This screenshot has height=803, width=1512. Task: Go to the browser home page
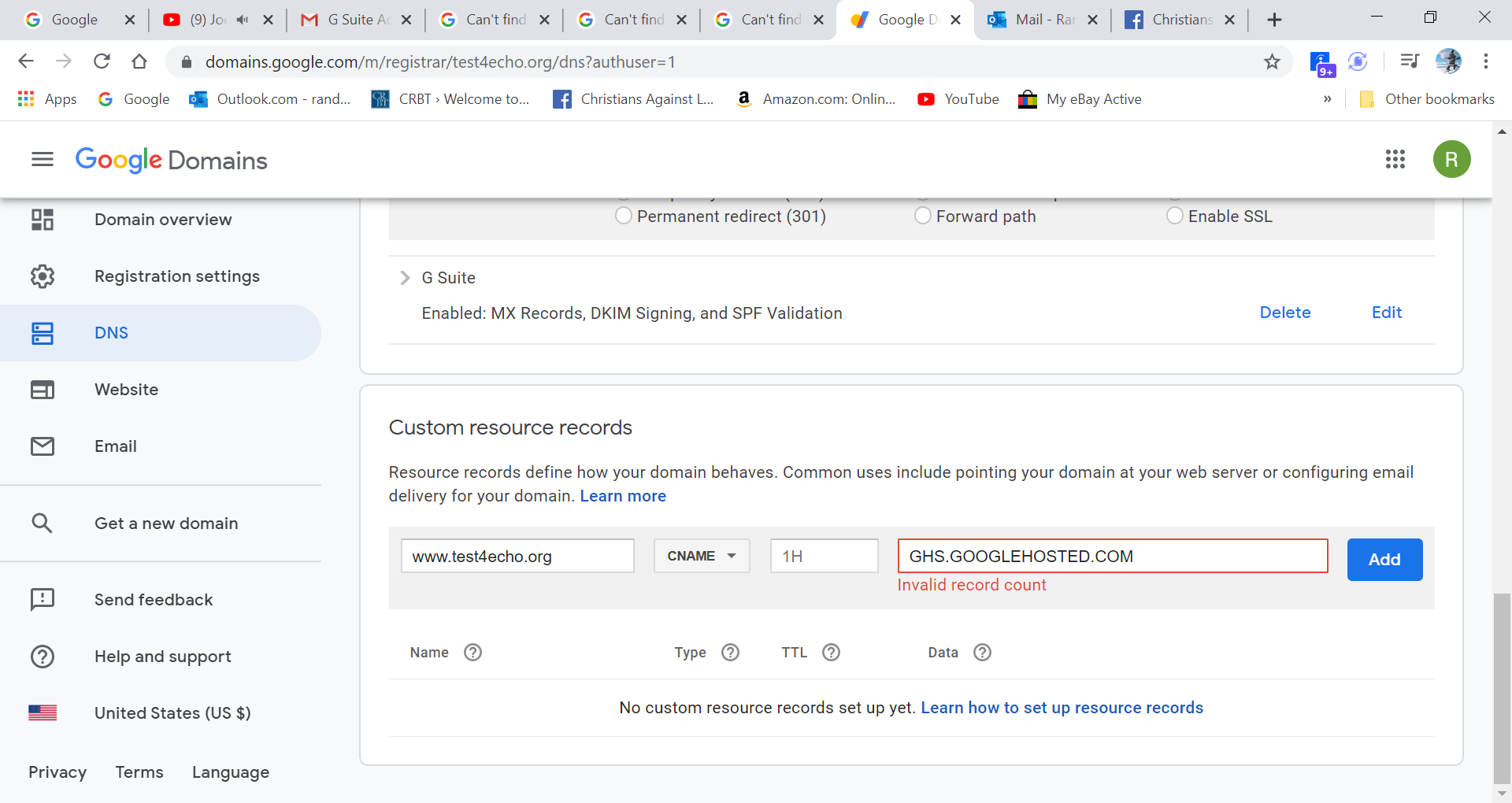(x=139, y=61)
